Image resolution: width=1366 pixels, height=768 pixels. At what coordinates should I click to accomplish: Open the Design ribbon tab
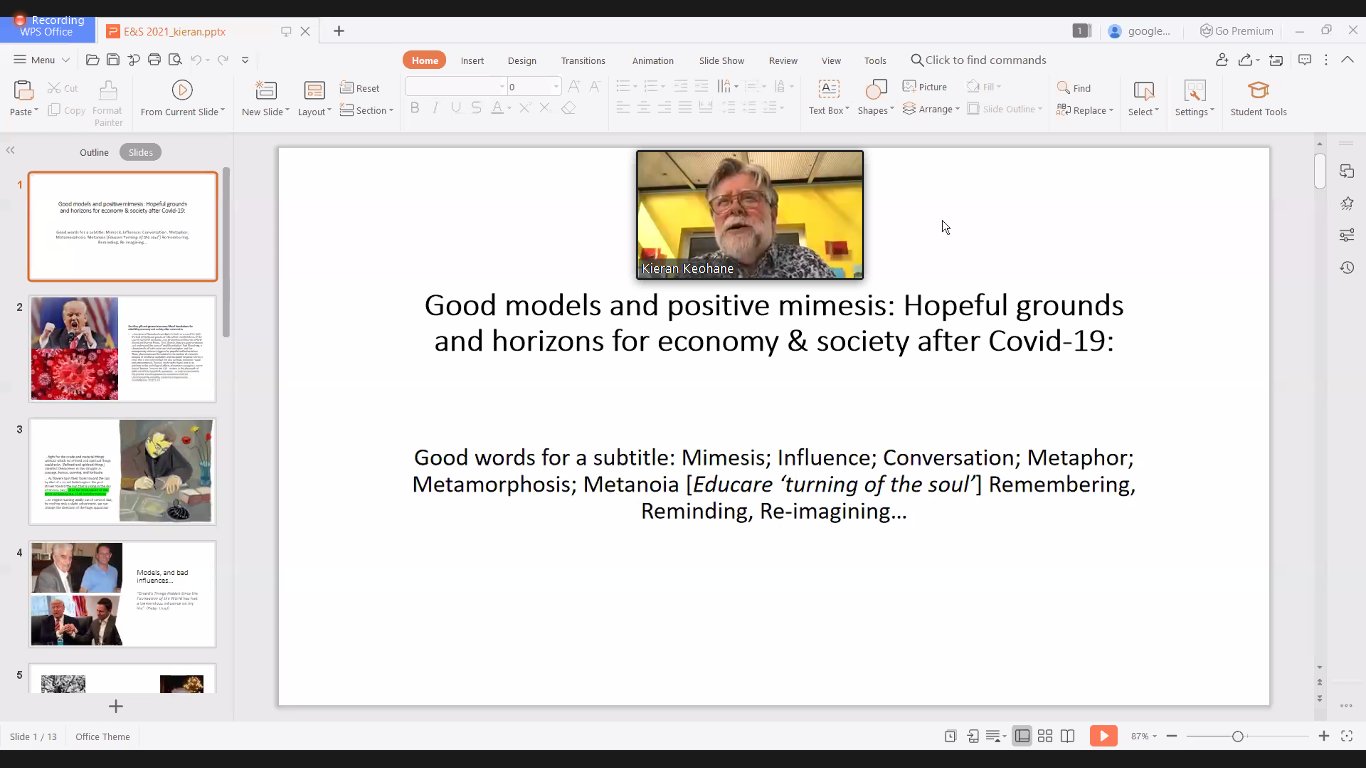point(522,61)
